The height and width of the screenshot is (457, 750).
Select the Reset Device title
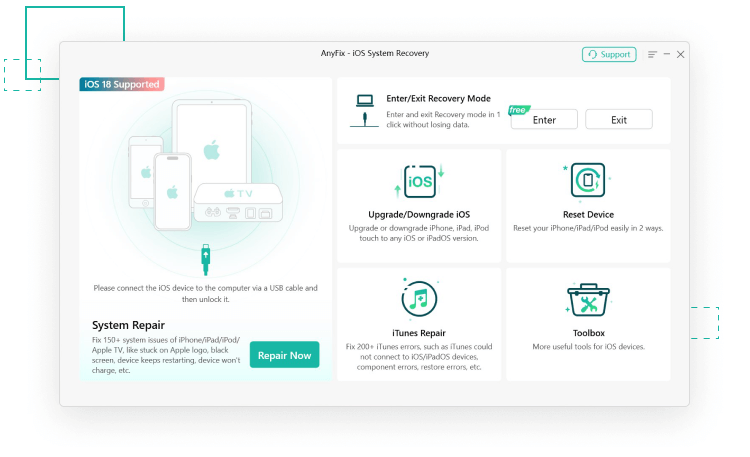point(588,214)
